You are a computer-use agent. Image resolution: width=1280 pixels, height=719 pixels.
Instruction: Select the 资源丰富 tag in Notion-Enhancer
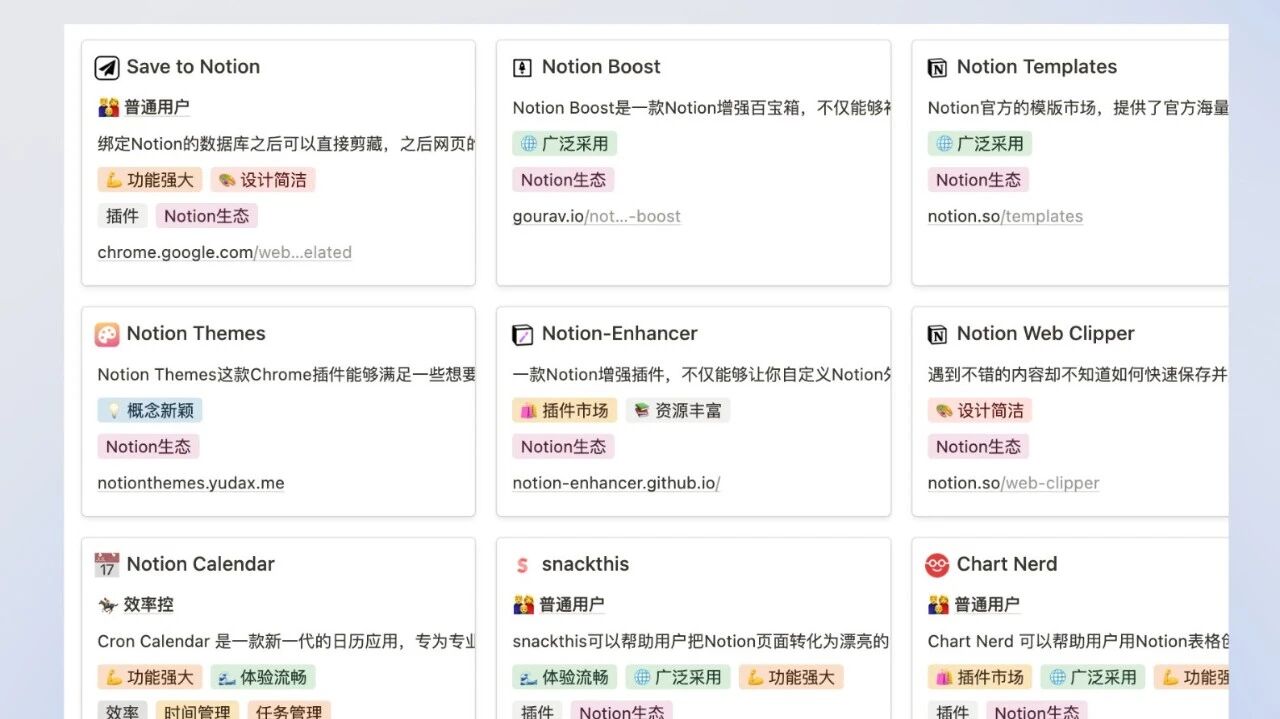click(x=678, y=410)
